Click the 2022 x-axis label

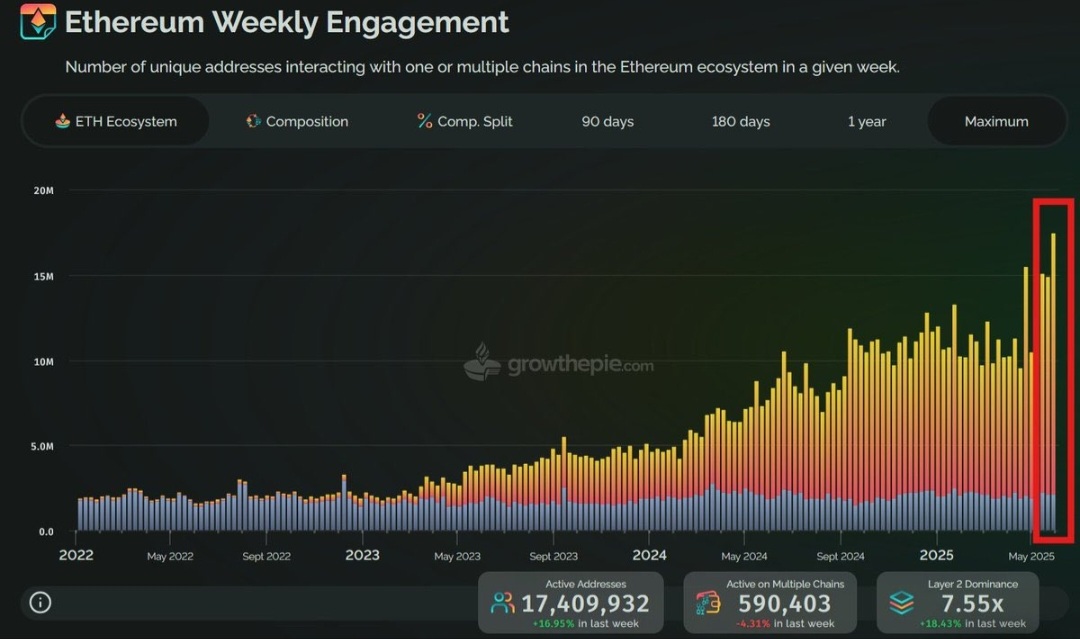pos(76,555)
